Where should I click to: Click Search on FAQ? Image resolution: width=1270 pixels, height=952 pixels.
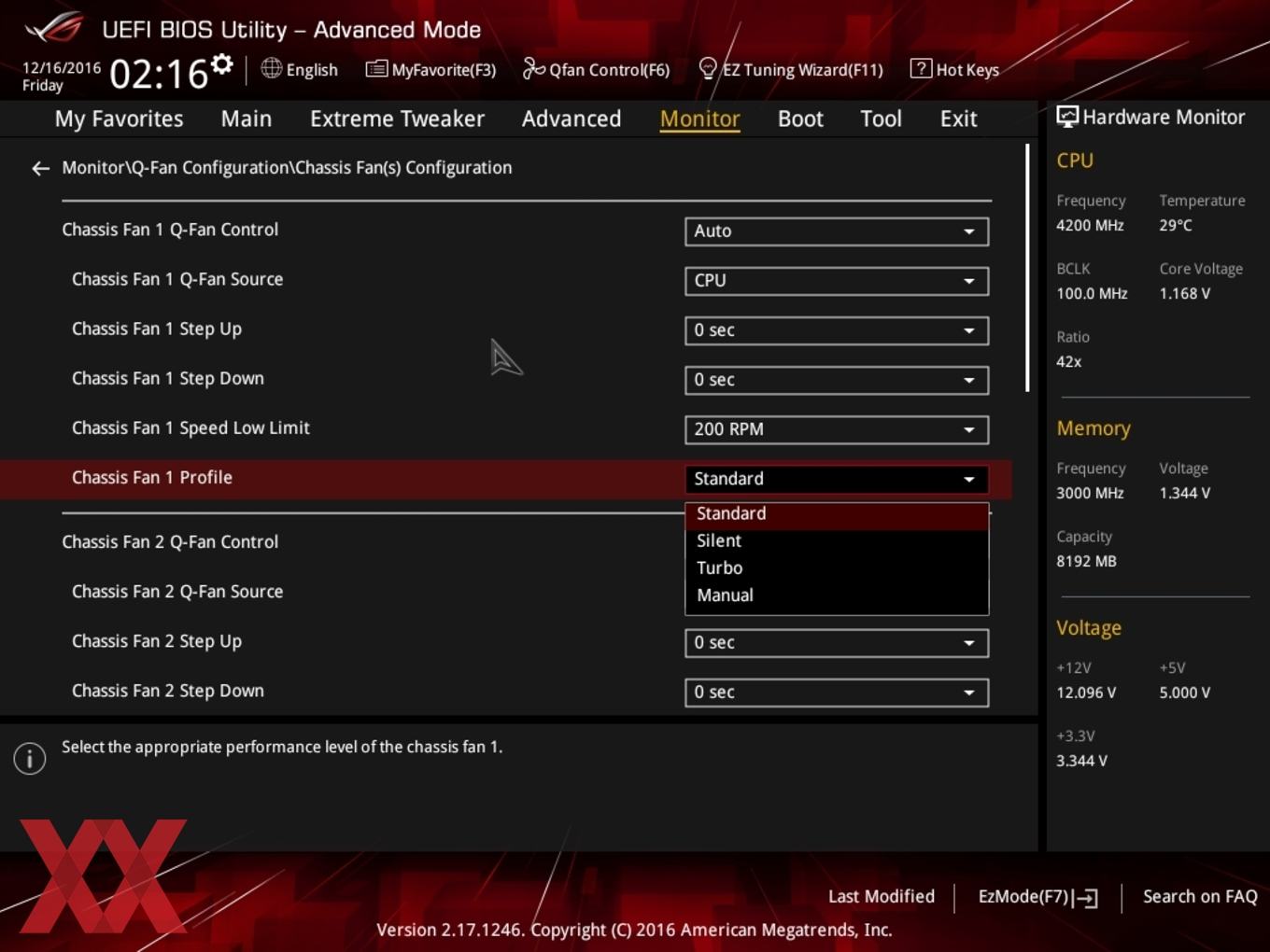coord(1200,897)
